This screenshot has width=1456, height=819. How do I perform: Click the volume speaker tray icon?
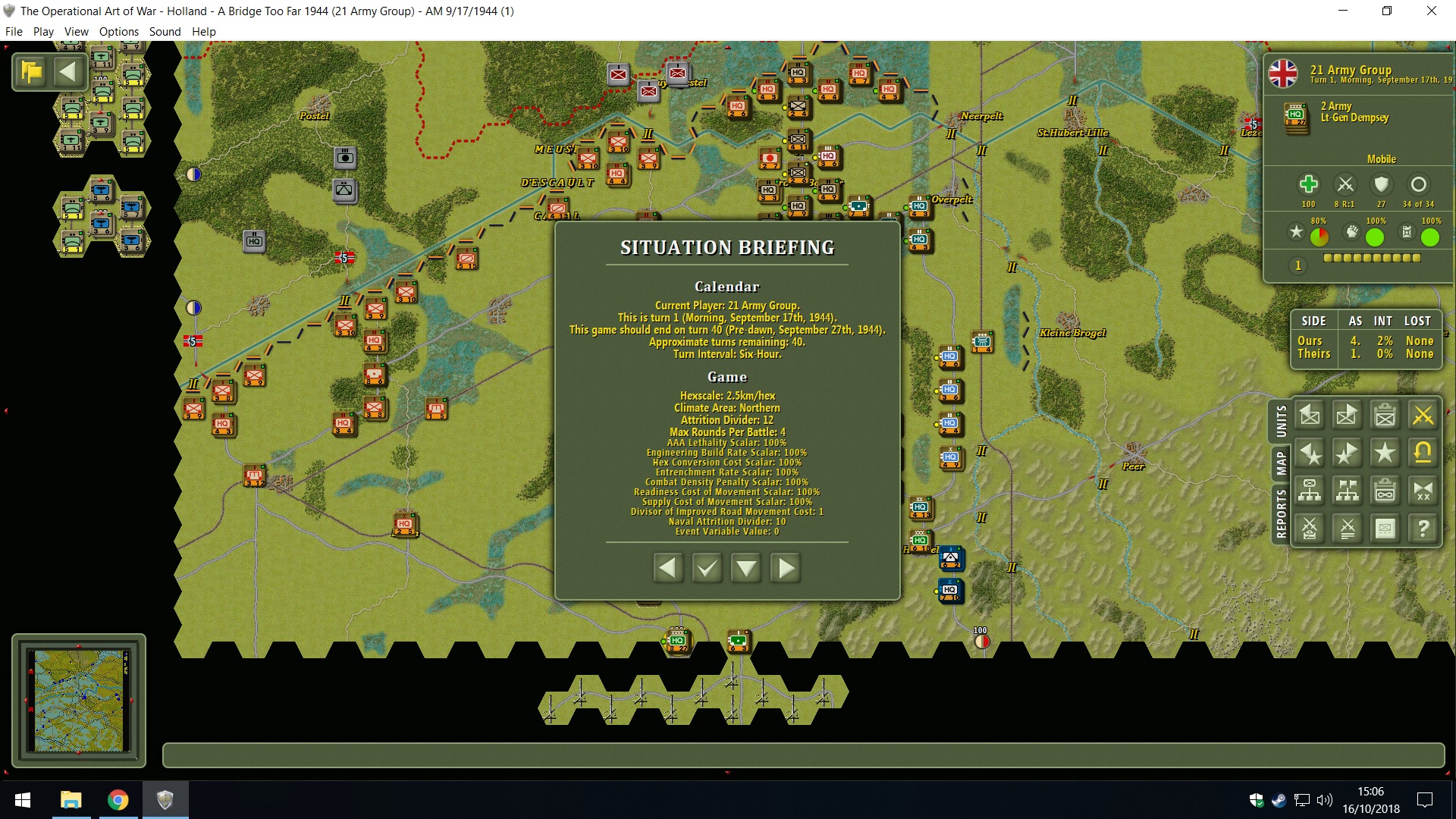click(x=1325, y=800)
